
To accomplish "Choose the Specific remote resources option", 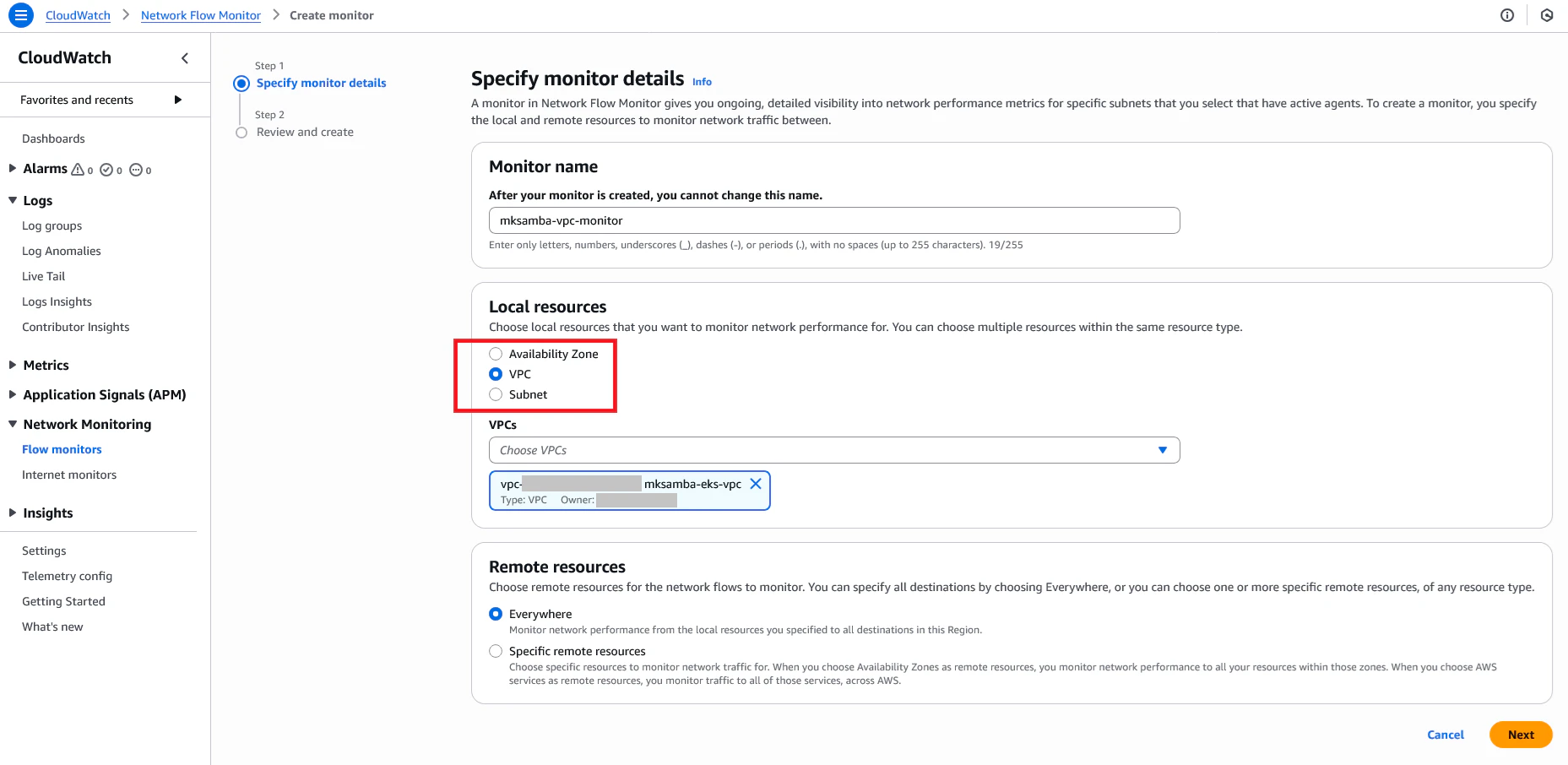I will pyautogui.click(x=496, y=651).
